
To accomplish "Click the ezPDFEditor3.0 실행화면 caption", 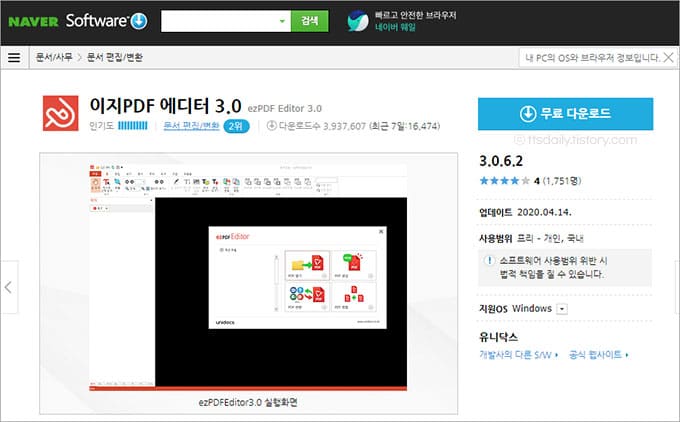I will click(248, 402).
